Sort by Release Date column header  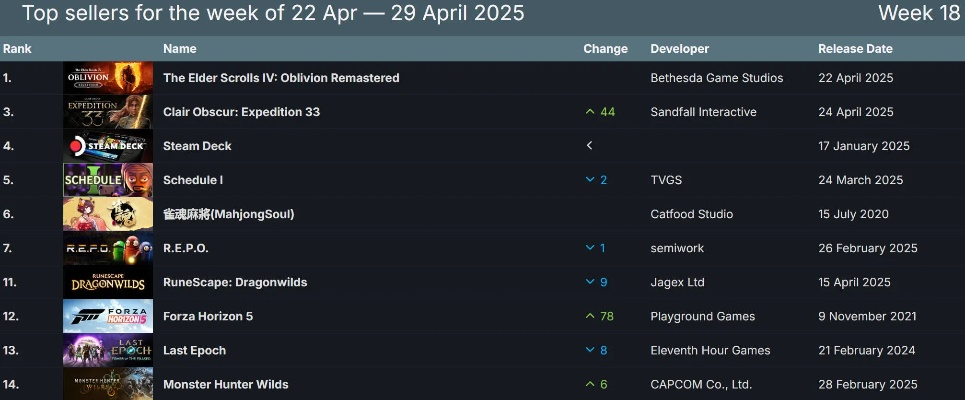pyautogui.click(x=855, y=49)
